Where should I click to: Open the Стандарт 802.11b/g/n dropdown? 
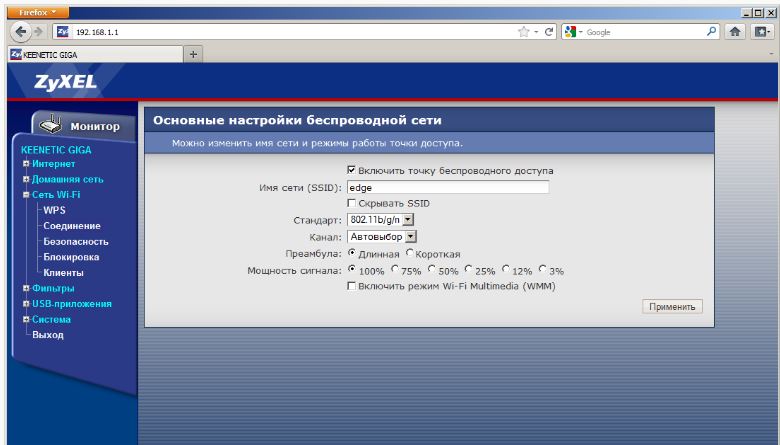click(408, 219)
